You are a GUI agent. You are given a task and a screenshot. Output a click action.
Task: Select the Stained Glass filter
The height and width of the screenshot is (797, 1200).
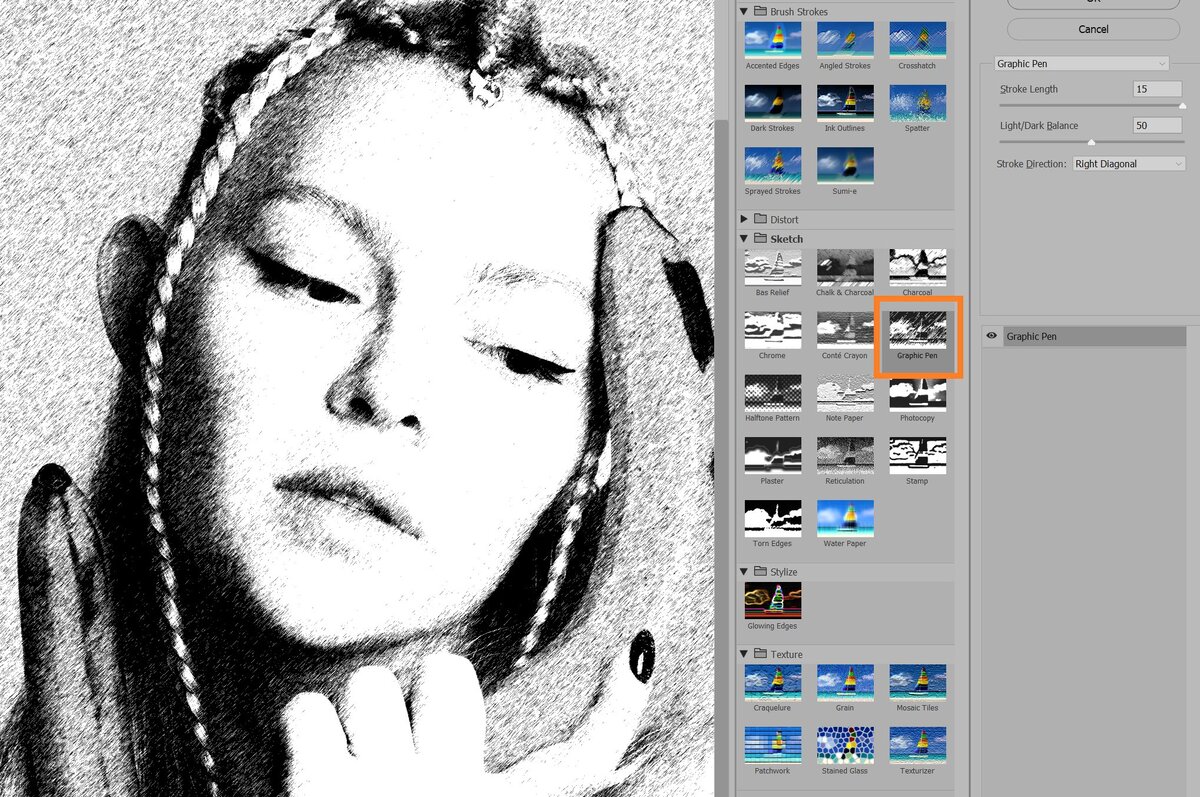point(845,745)
